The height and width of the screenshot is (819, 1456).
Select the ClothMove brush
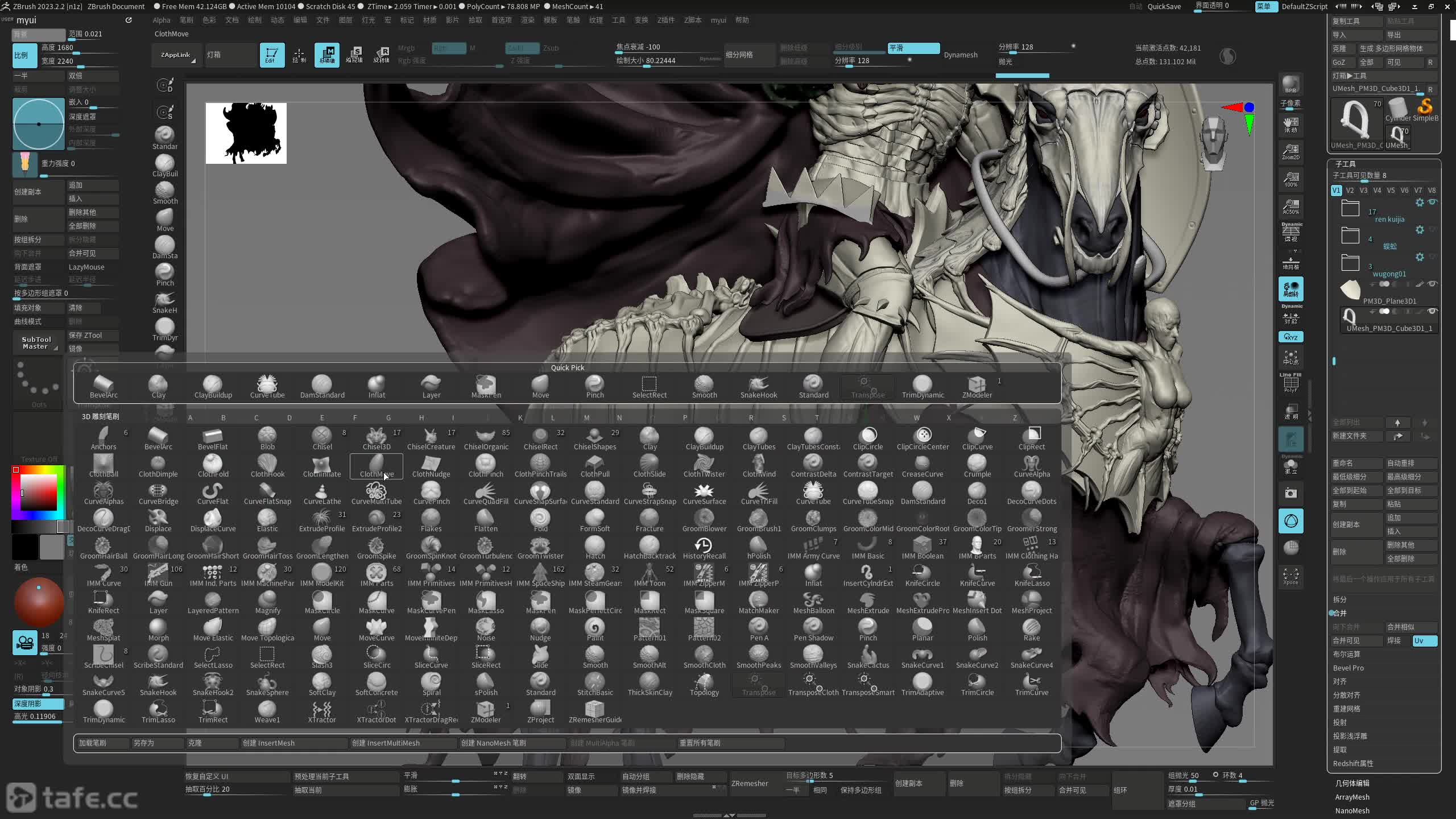377,466
